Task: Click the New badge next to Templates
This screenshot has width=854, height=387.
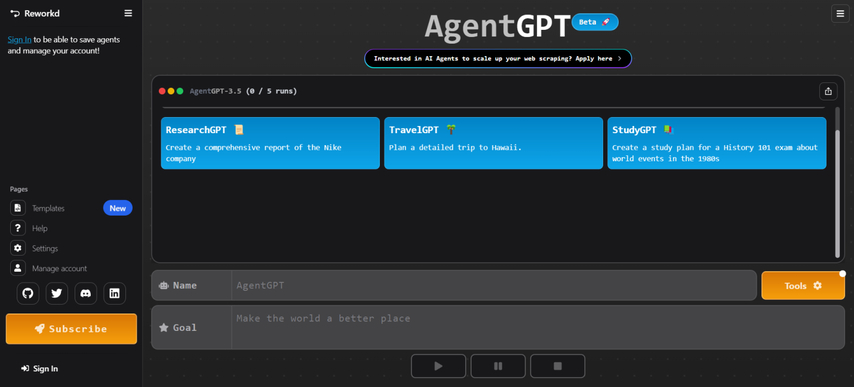Action: point(118,208)
